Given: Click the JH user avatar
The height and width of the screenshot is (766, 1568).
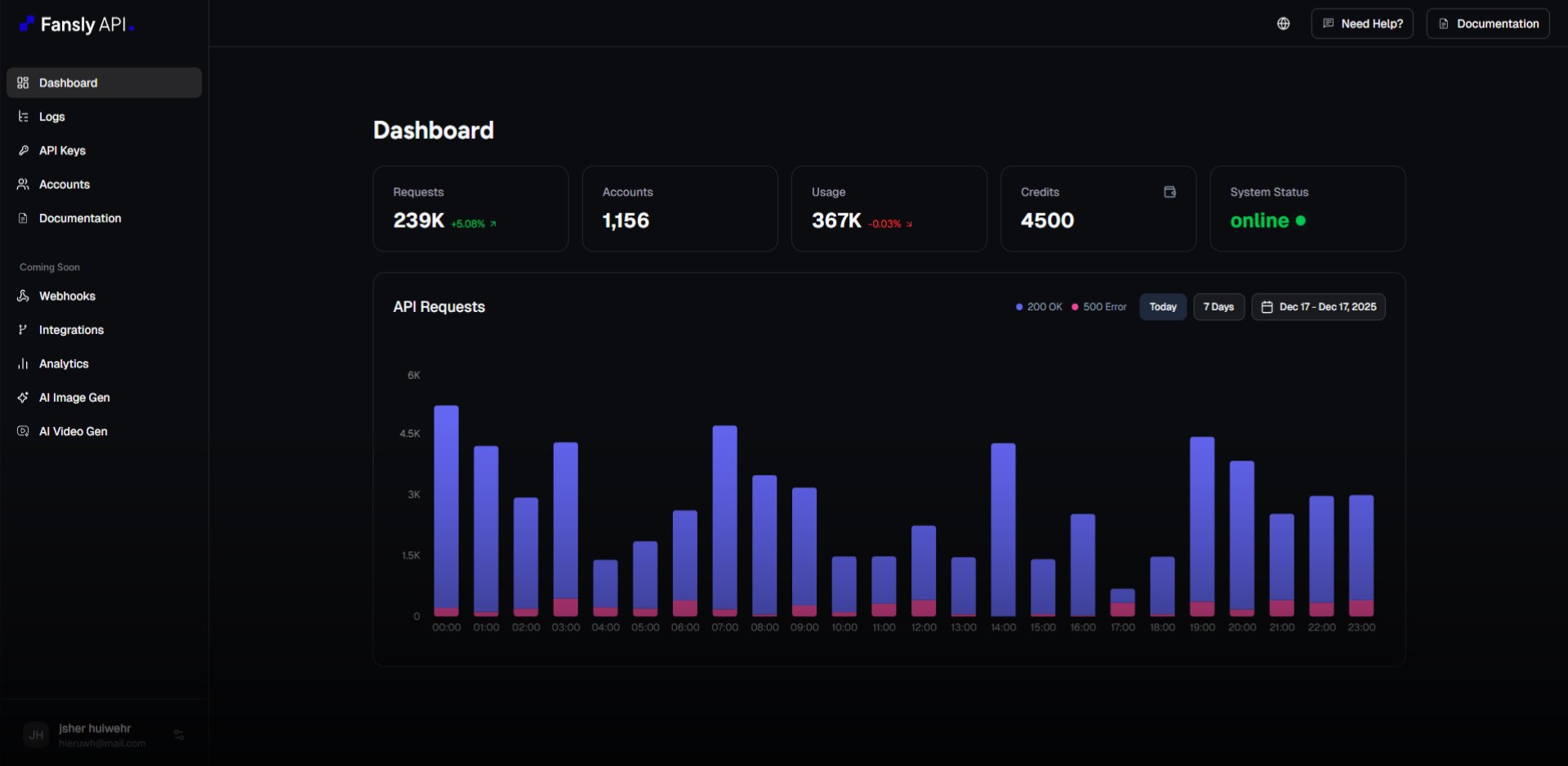Looking at the screenshot, I should (x=36, y=735).
